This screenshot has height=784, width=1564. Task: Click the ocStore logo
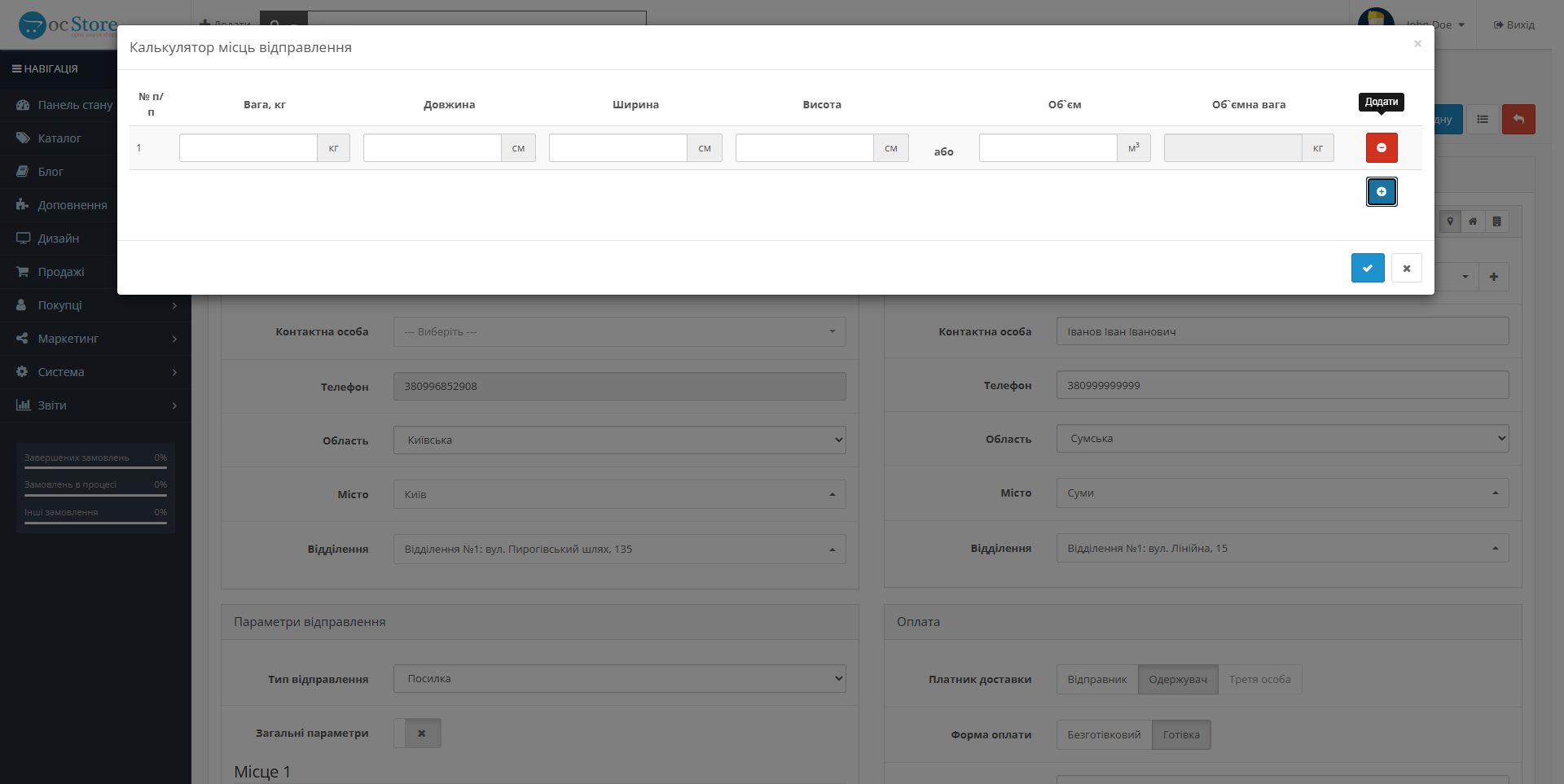pyautogui.click(x=68, y=24)
